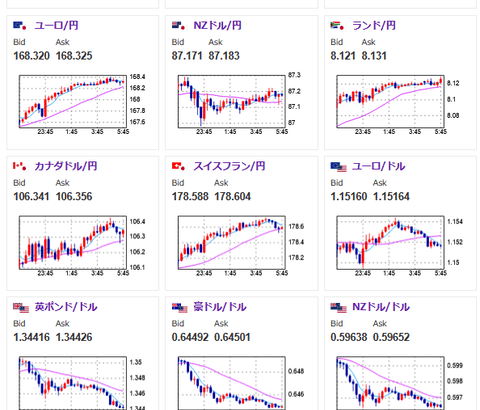Open the 英ポンド/ドル pair link

click(66, 307)
